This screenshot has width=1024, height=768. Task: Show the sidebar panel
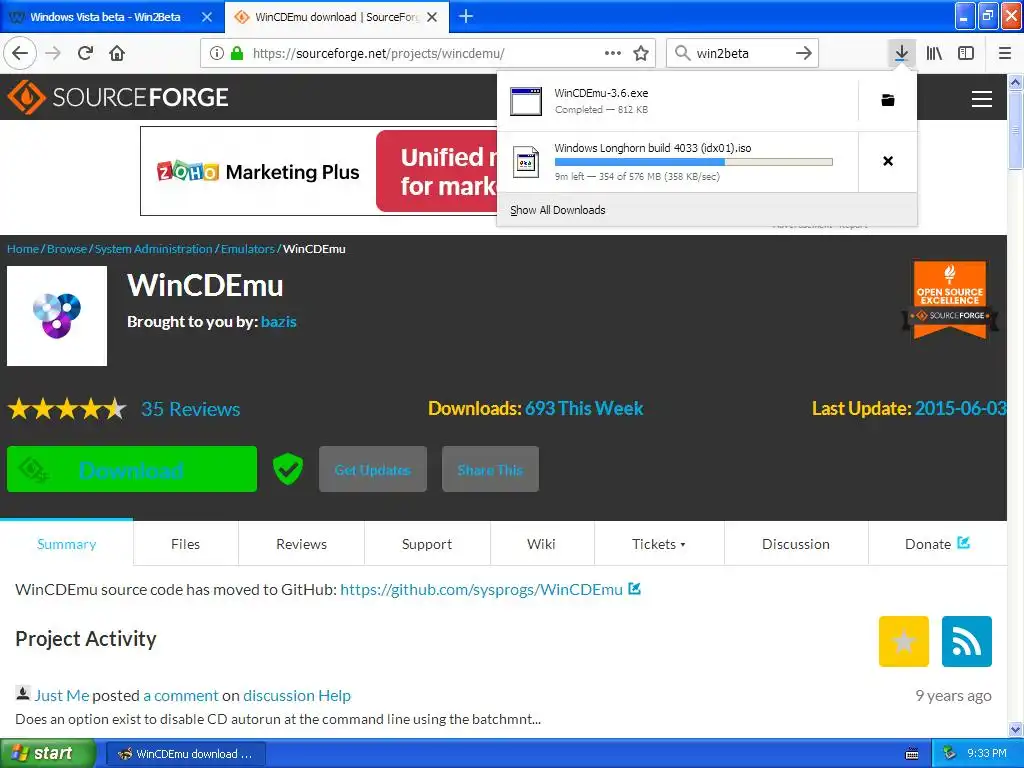966,53
